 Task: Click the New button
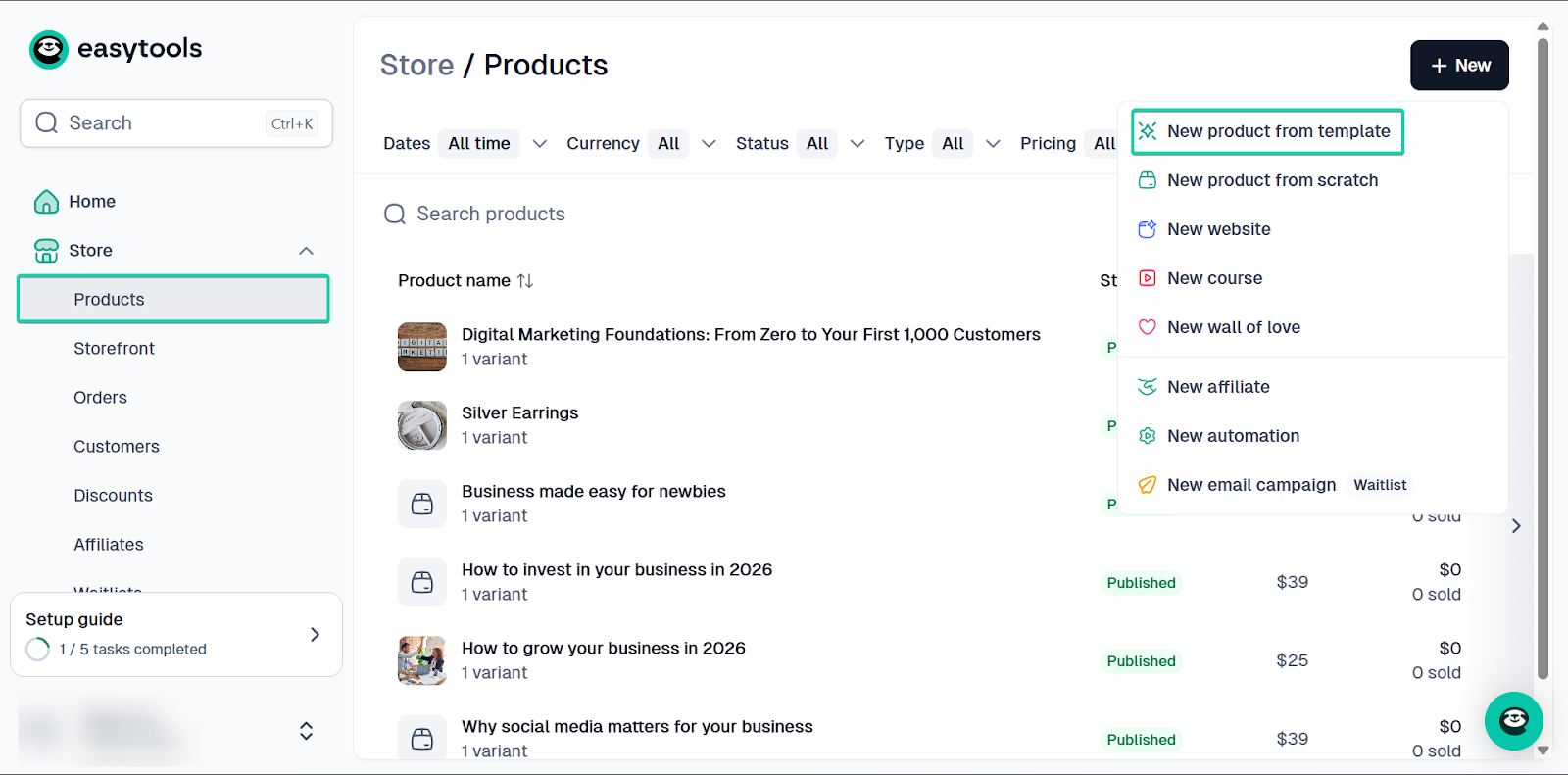point(1459,66)
